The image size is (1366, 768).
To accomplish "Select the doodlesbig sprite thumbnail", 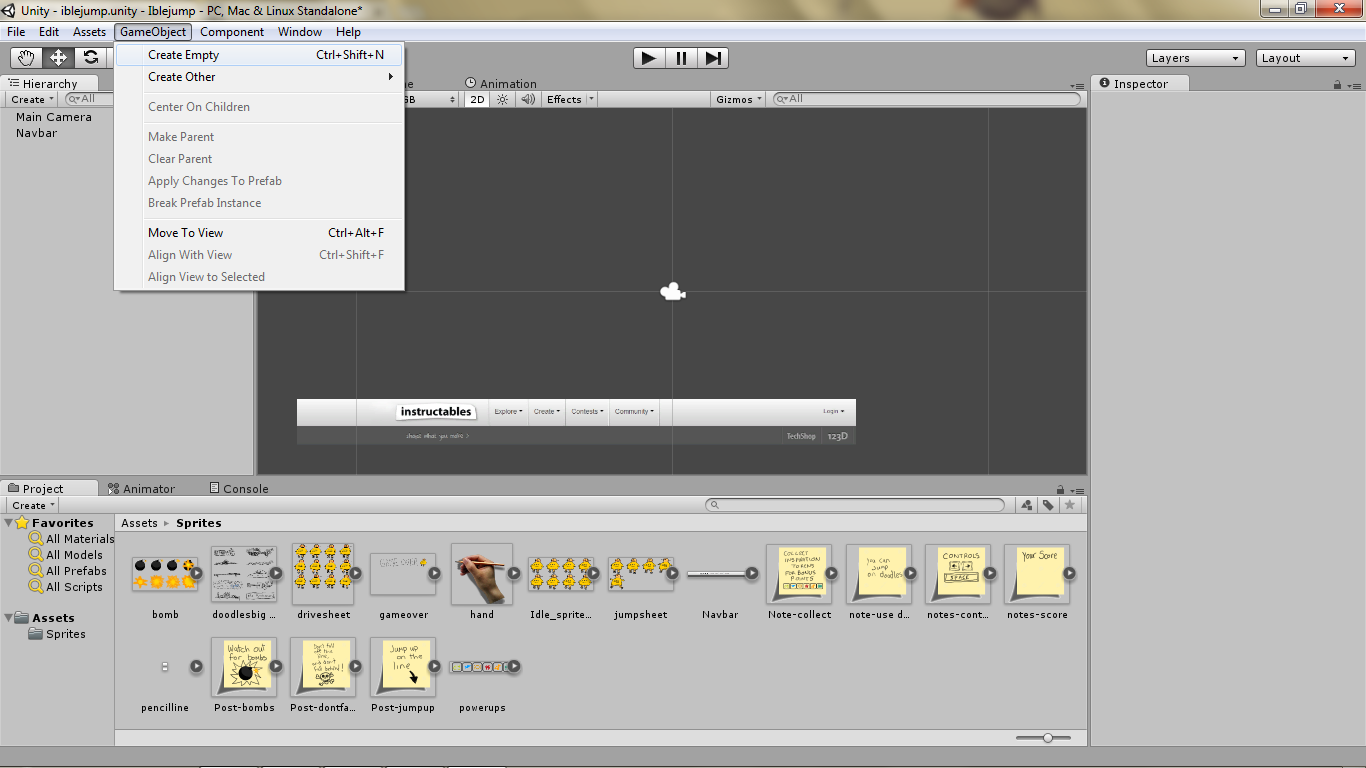I will [x=244, y=574].
